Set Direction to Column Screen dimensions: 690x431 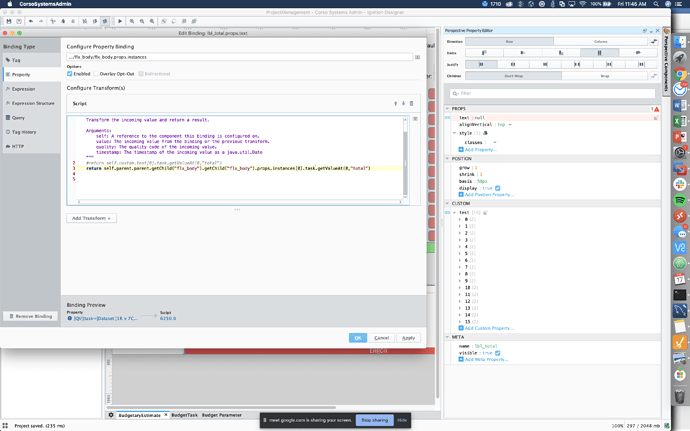tap(600, 41)
